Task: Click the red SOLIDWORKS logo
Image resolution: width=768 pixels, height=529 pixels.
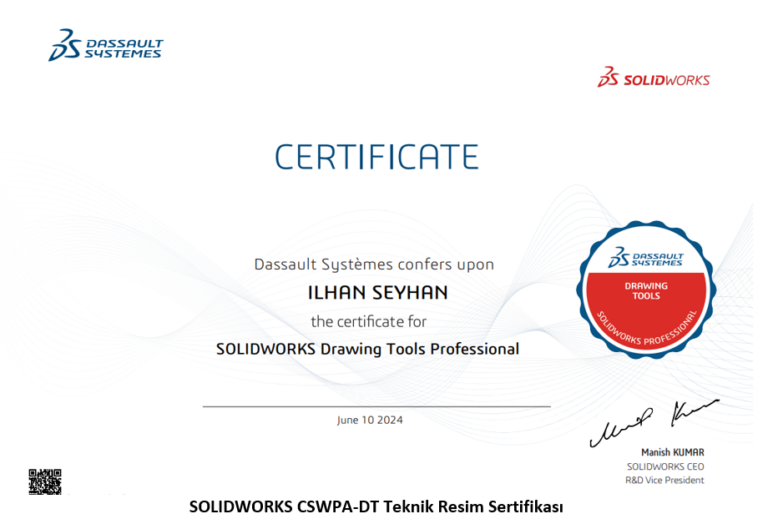Action: [x=653, y=78]
